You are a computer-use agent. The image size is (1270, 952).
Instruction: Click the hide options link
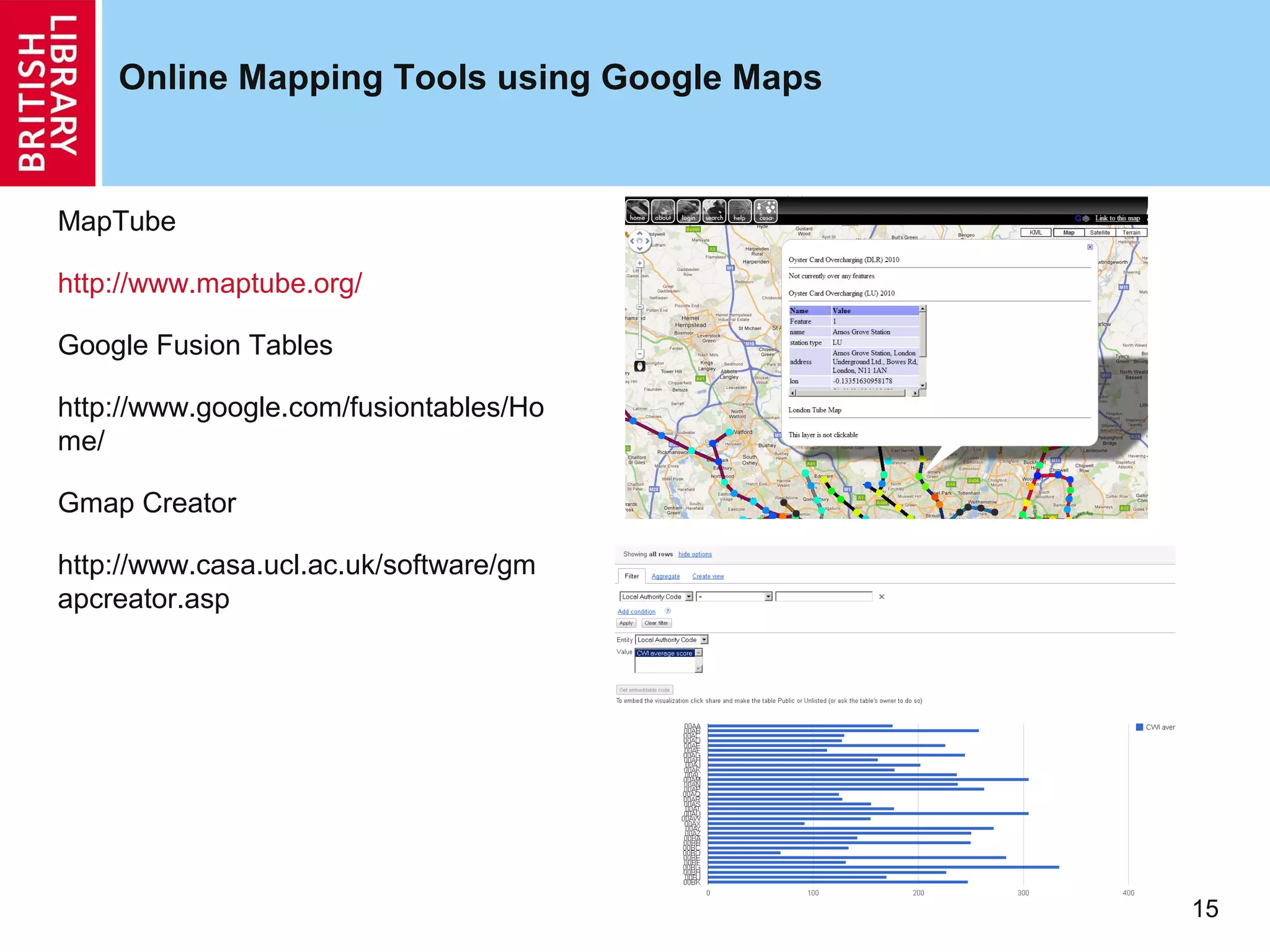[695, 554]
